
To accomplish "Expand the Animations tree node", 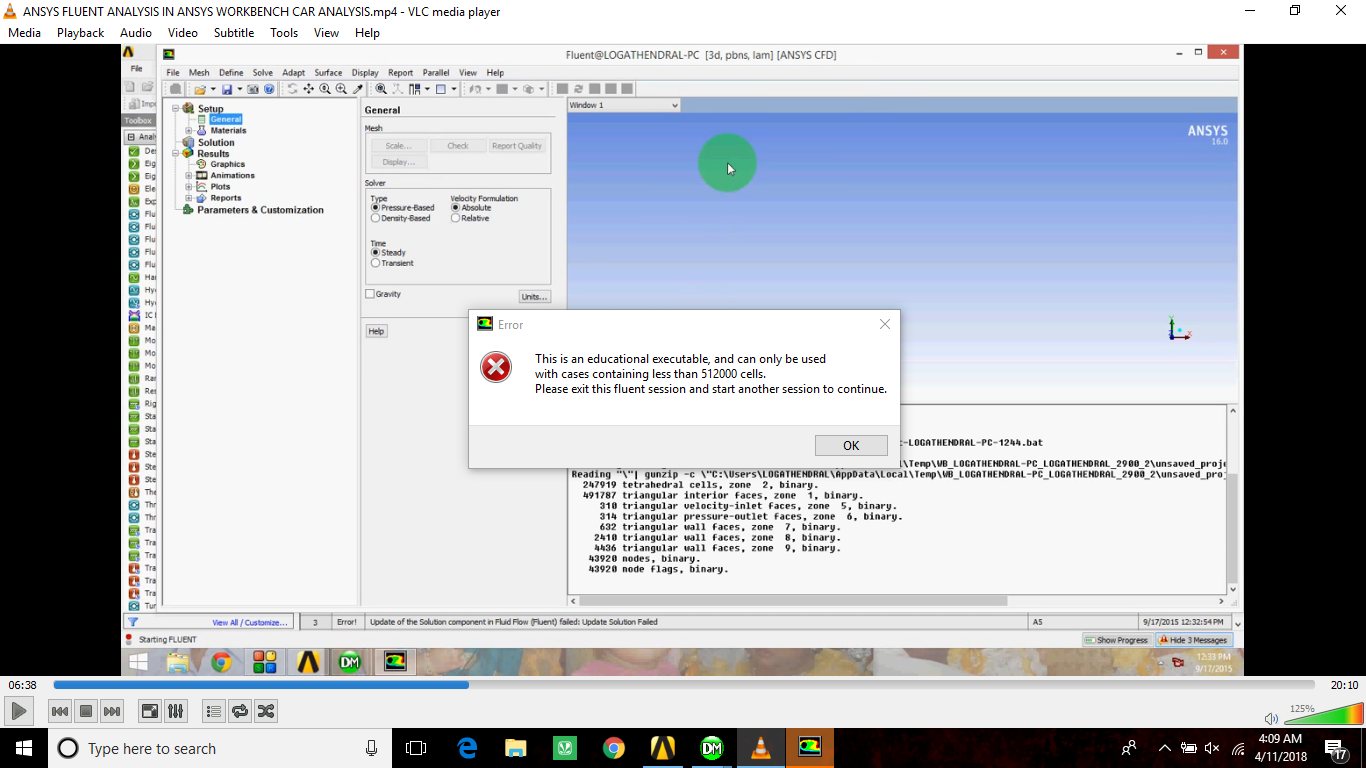I will tap(188, 175).
